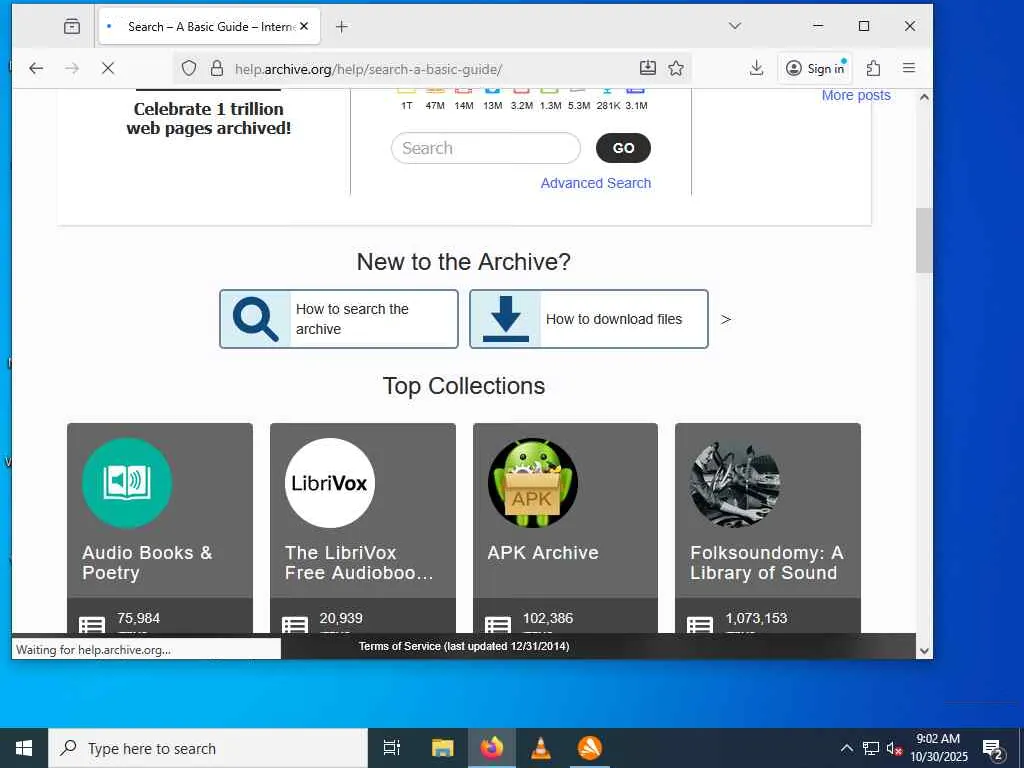Open Task View on the taskbar
Screen dimensions: 1024x768
(x=392, y=748)
